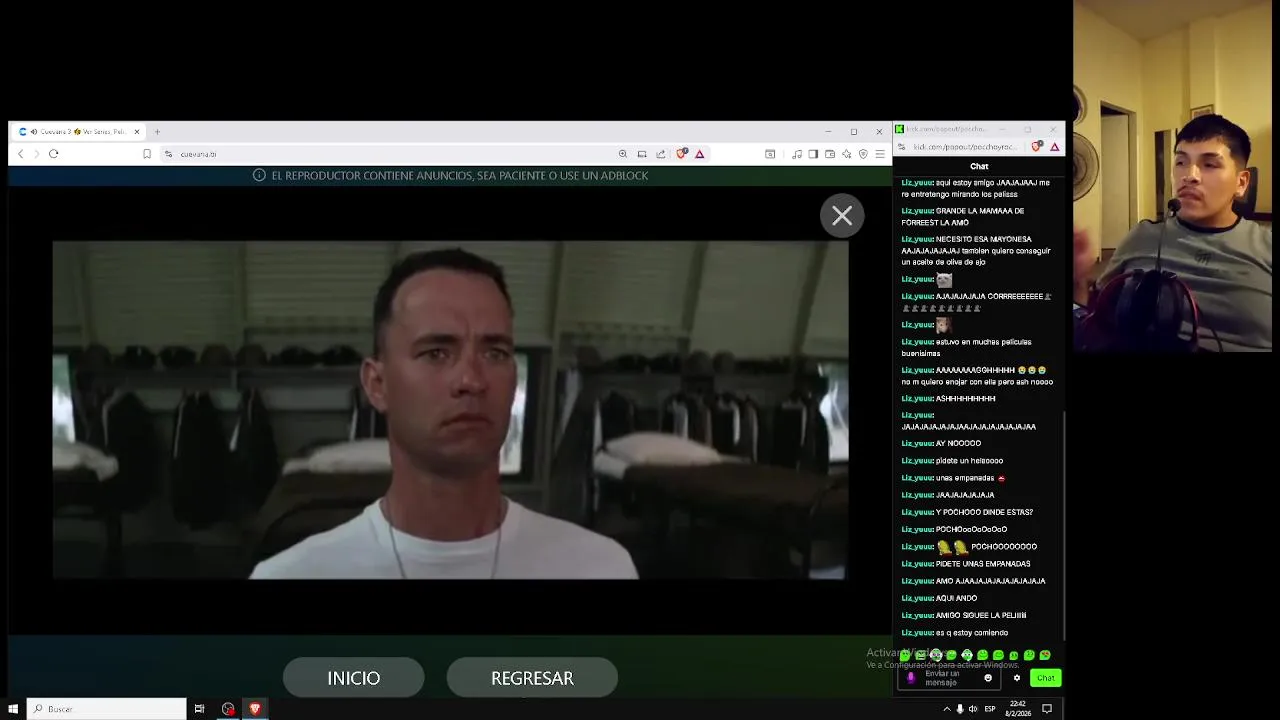Image resolution: width=1280 pixels, height=720 pixels.
Task: Click the REGRESAR button
Action: [532, 678]
